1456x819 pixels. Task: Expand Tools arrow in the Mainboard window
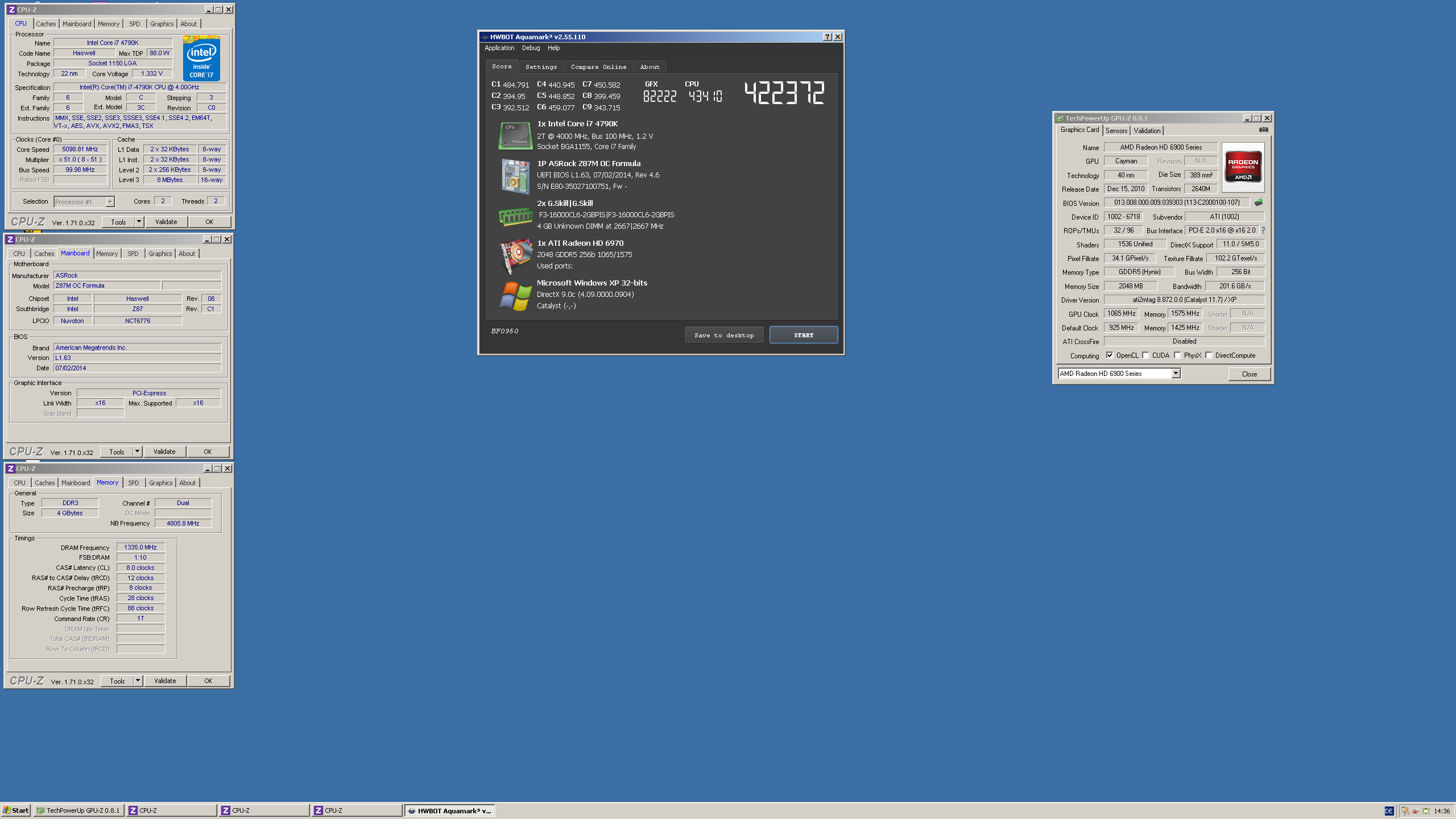click(x=137, y=452)
